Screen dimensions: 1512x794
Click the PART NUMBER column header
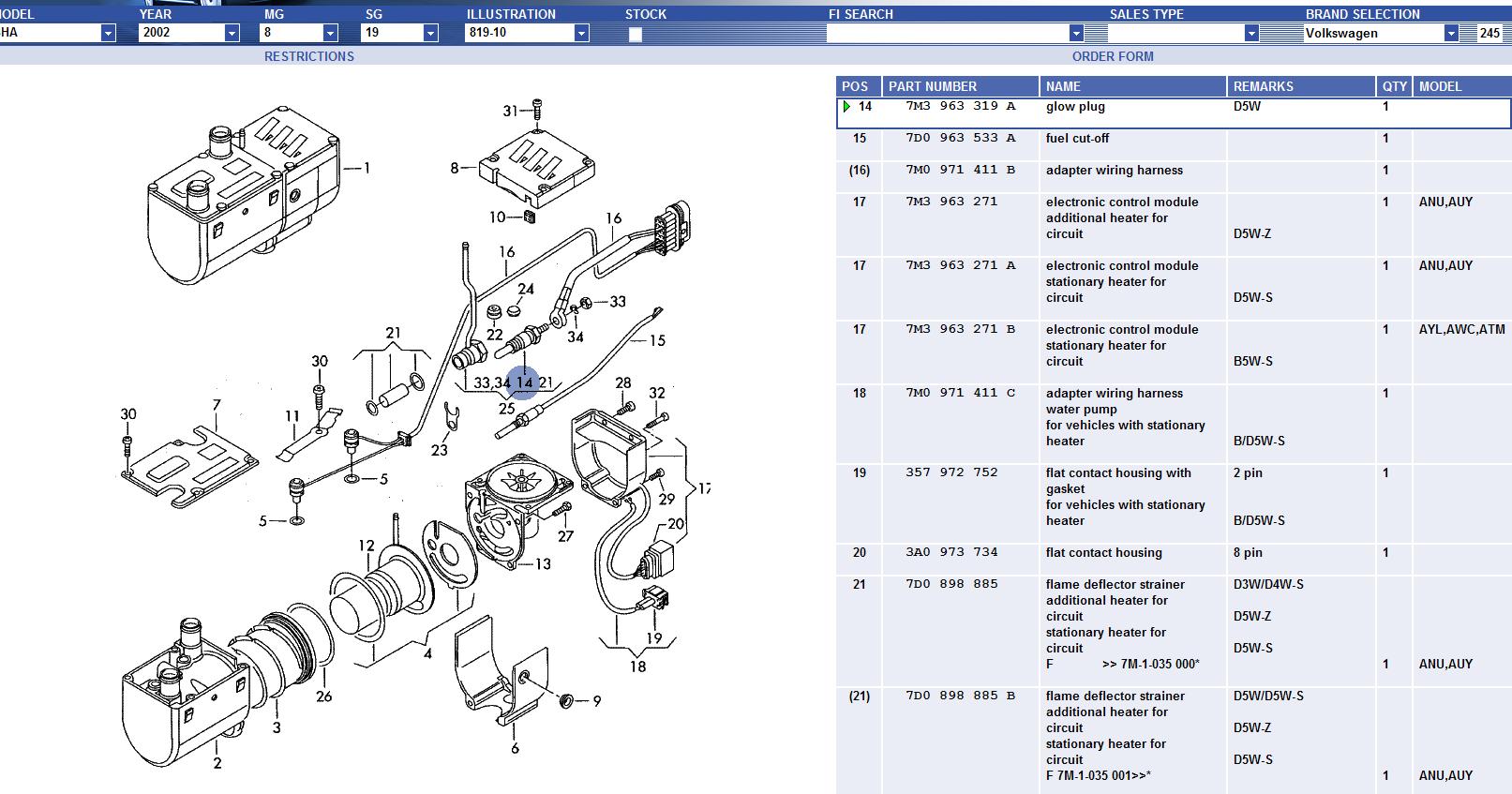(x=932, y=86)
